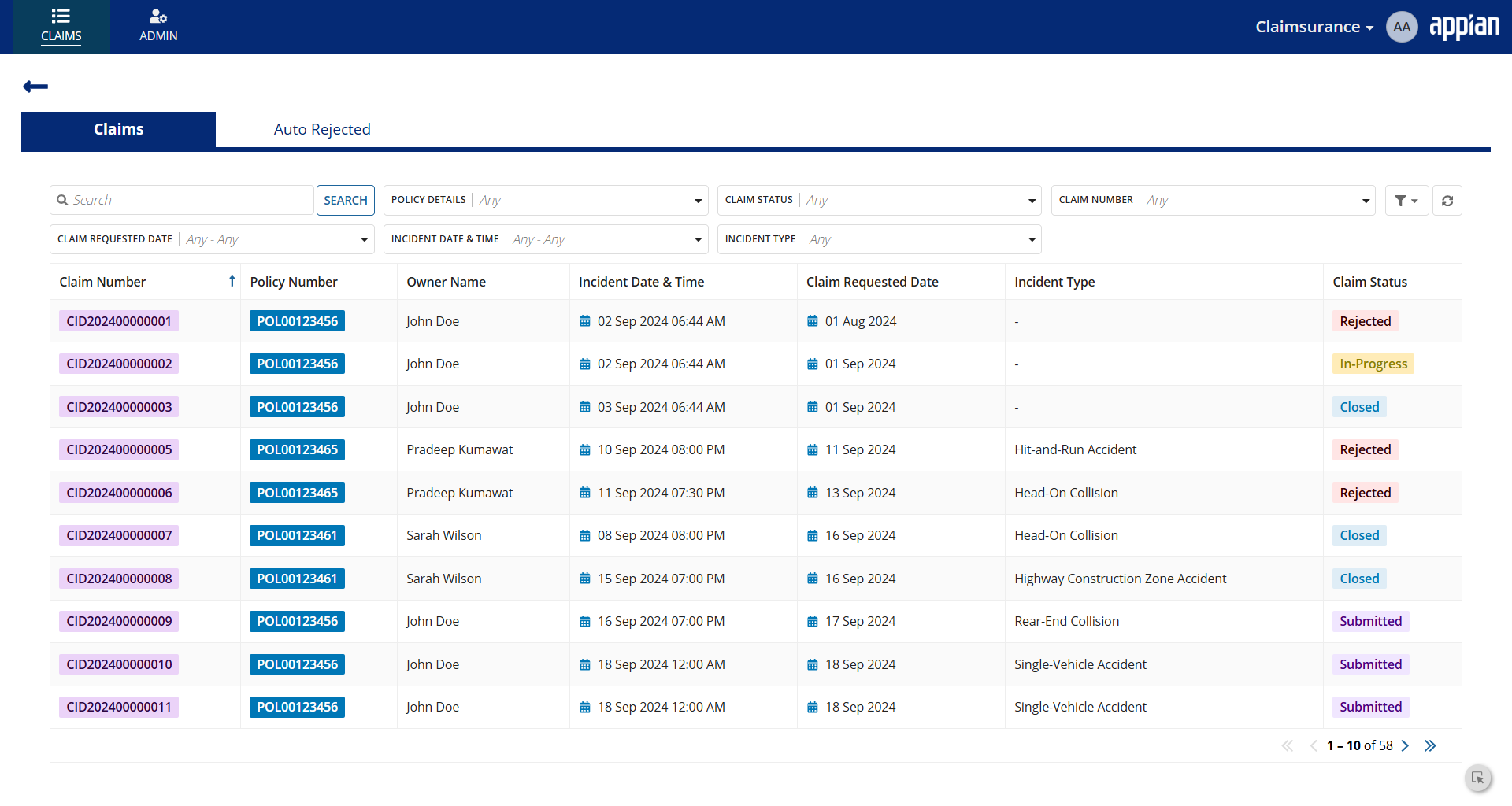Sort by Claim Number ascending arrow
Viewport: 1512px width, 806px height.
coord(232,281)
